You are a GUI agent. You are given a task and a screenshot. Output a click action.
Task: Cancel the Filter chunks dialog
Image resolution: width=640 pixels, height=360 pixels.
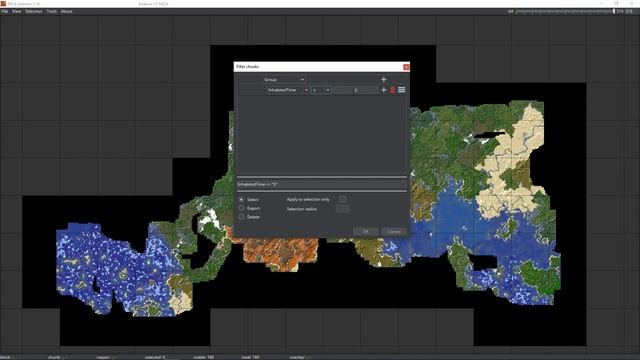click(394, 231)
